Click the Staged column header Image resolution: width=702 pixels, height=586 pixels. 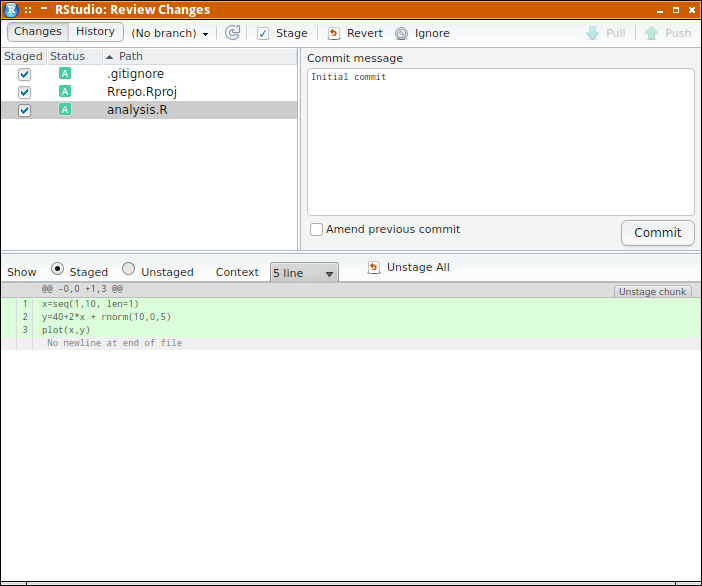click(24, 56)
